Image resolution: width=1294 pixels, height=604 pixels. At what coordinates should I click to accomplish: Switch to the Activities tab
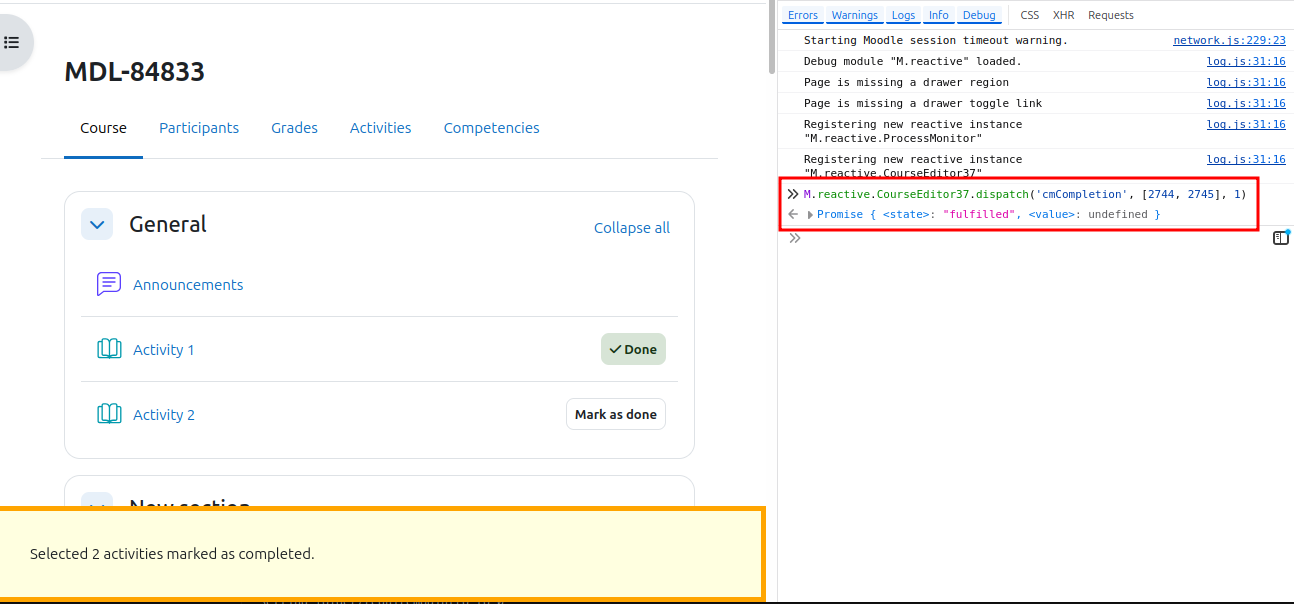[x=380, y=128]
